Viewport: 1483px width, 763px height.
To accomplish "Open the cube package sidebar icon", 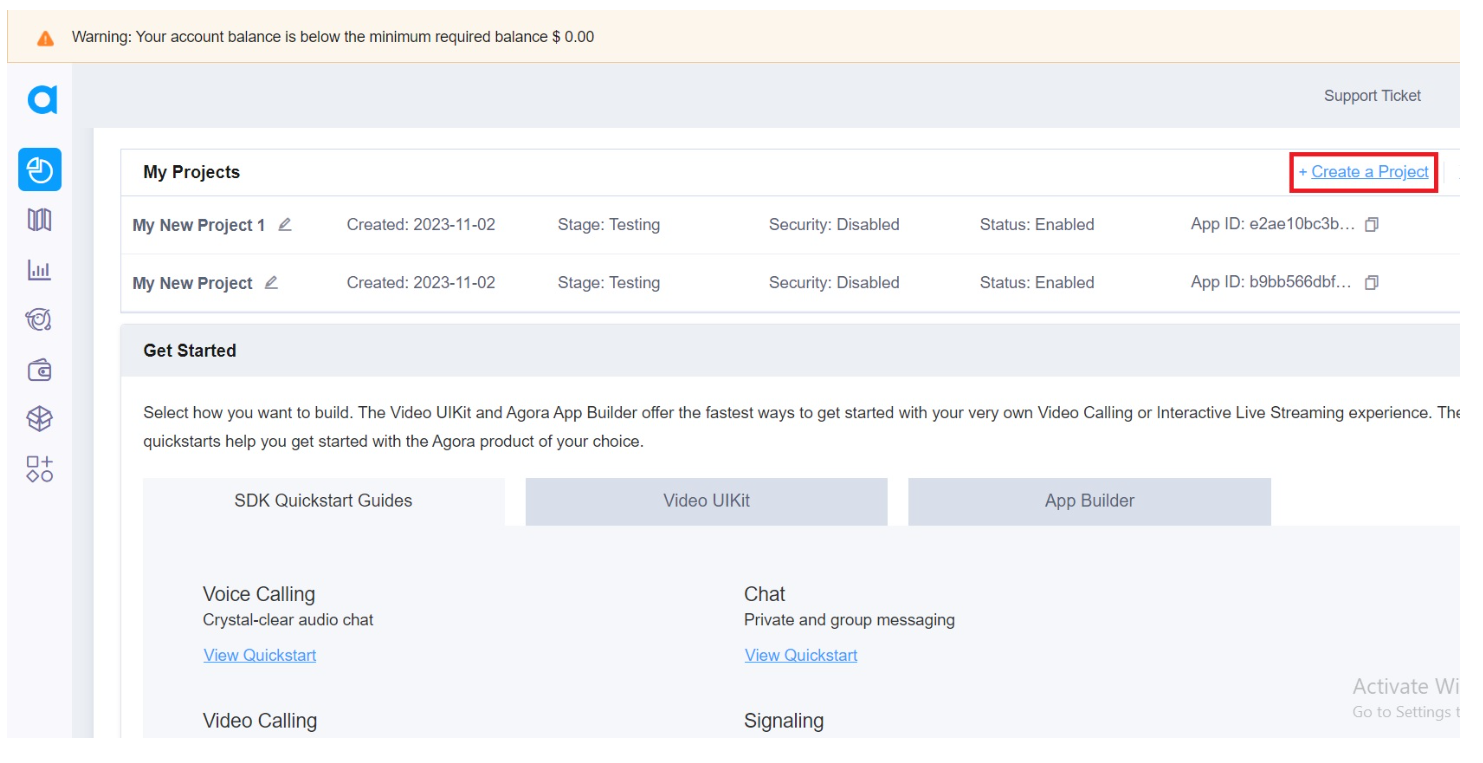I will point(39,420).
